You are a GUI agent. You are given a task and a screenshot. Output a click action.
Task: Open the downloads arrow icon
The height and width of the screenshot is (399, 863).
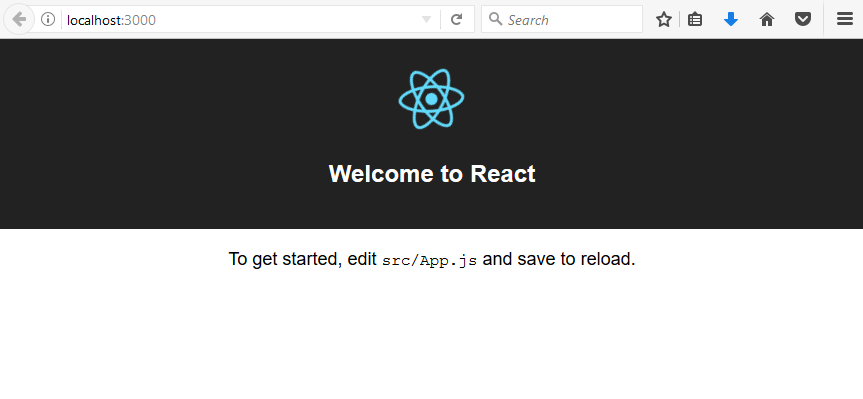coord(731,20)
